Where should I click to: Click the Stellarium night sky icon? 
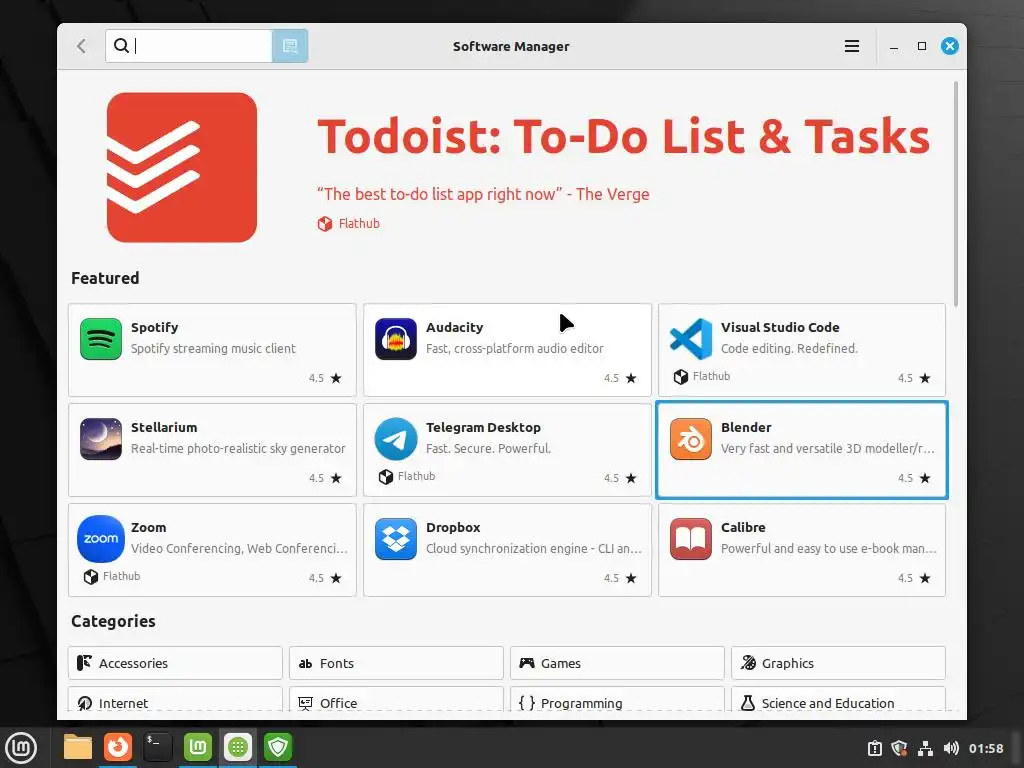pos(101,439)
